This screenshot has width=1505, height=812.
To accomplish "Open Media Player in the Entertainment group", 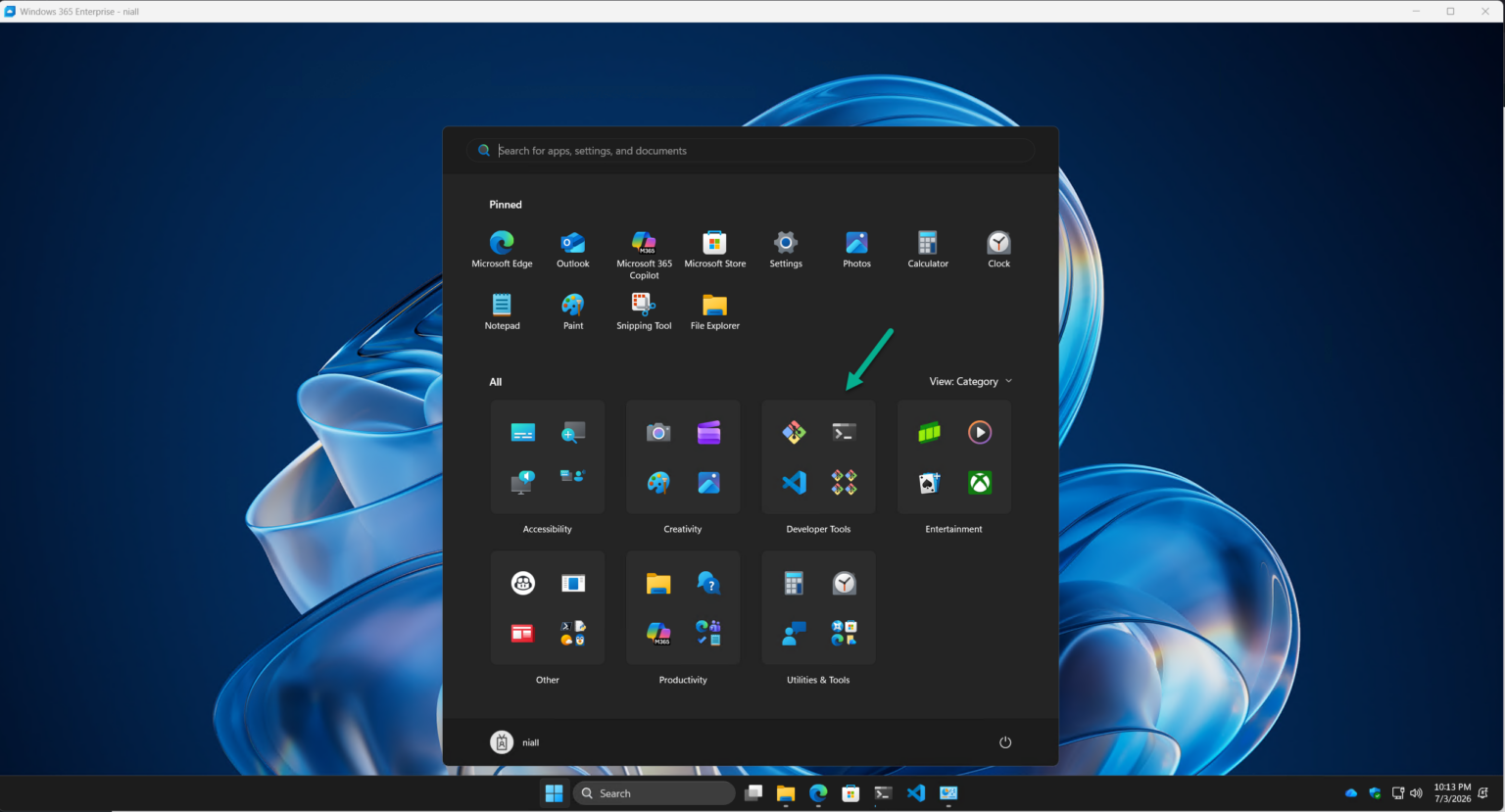I will [980, 432].
